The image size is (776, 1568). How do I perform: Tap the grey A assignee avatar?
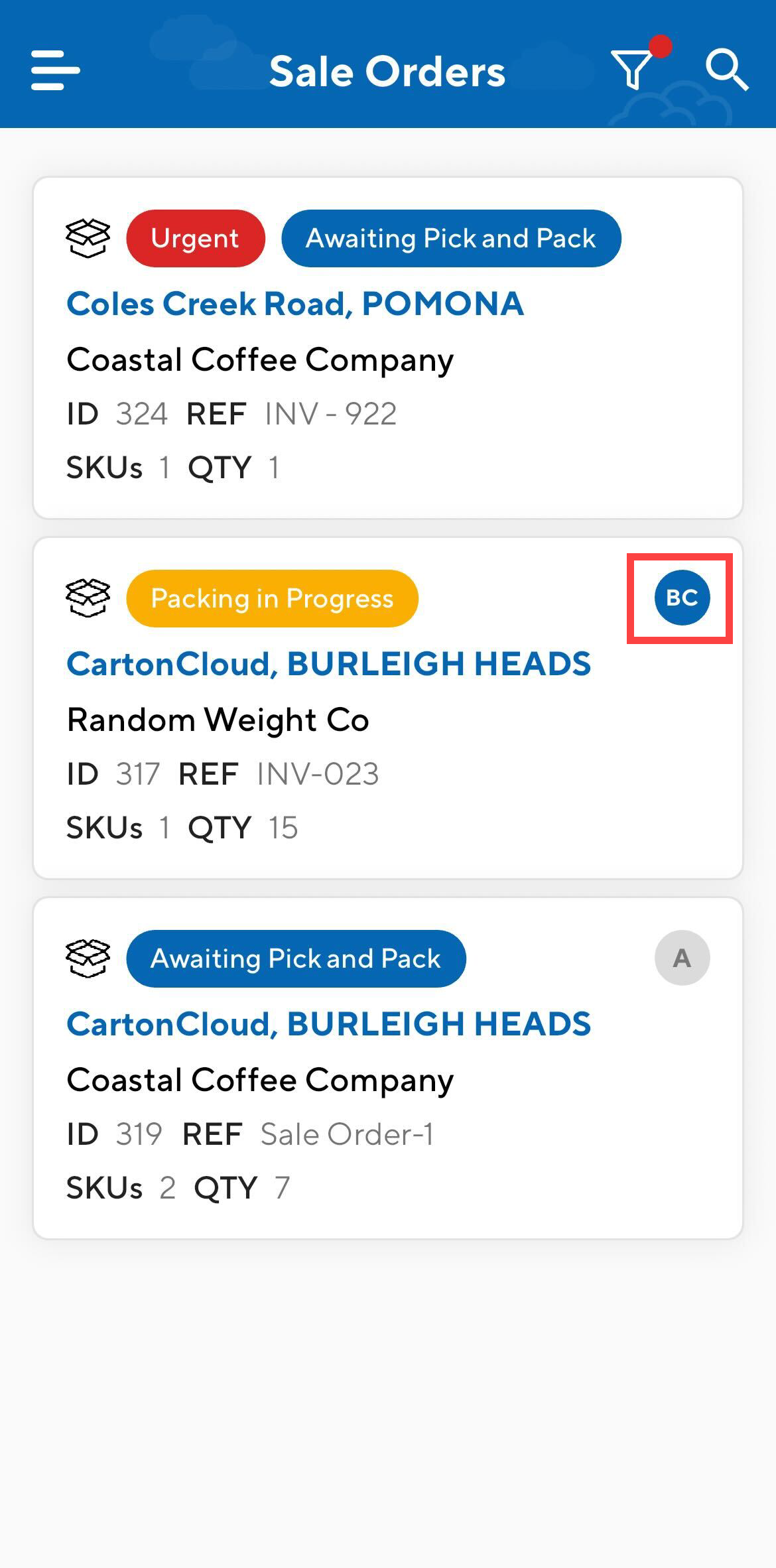[x=682, y=958]
